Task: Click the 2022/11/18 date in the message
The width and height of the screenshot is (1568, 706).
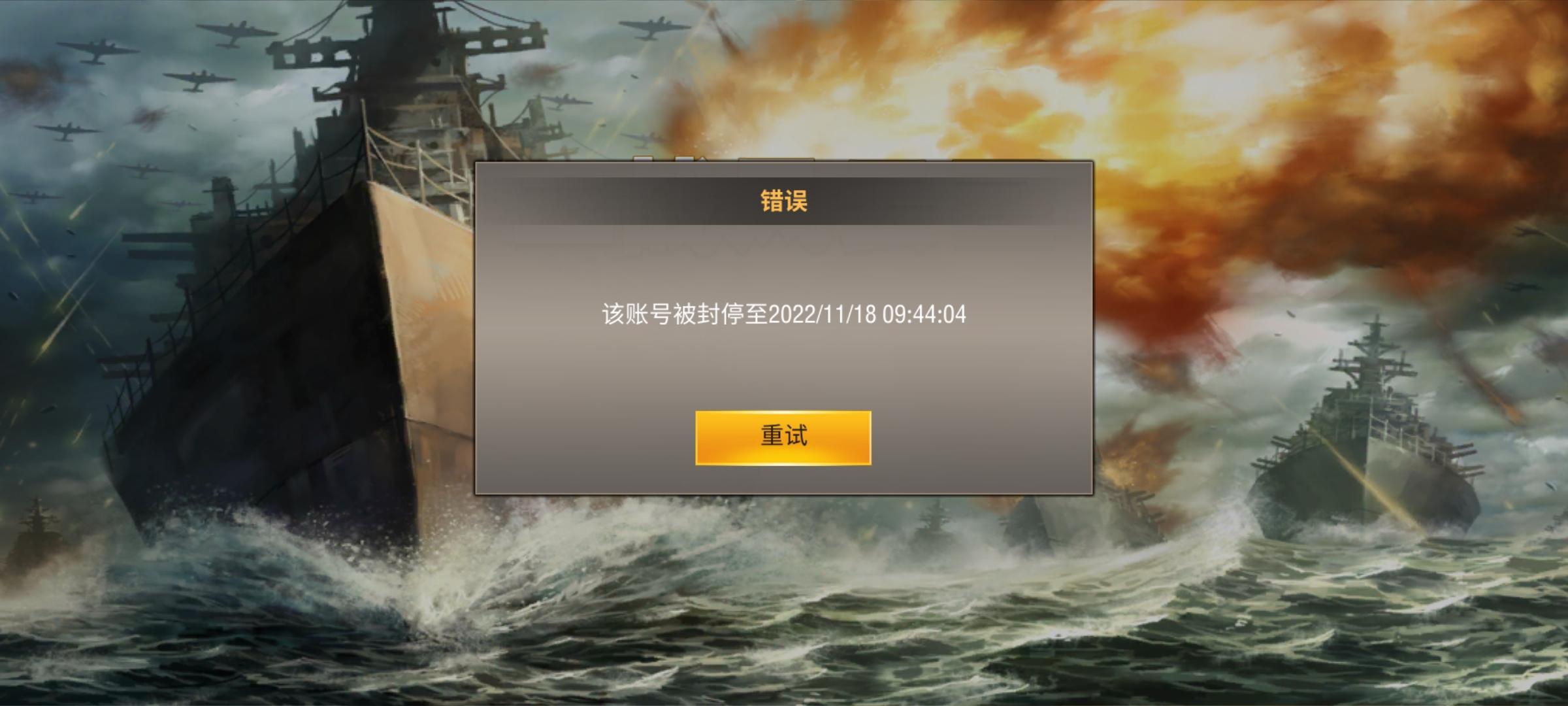Action: [822, 314]
